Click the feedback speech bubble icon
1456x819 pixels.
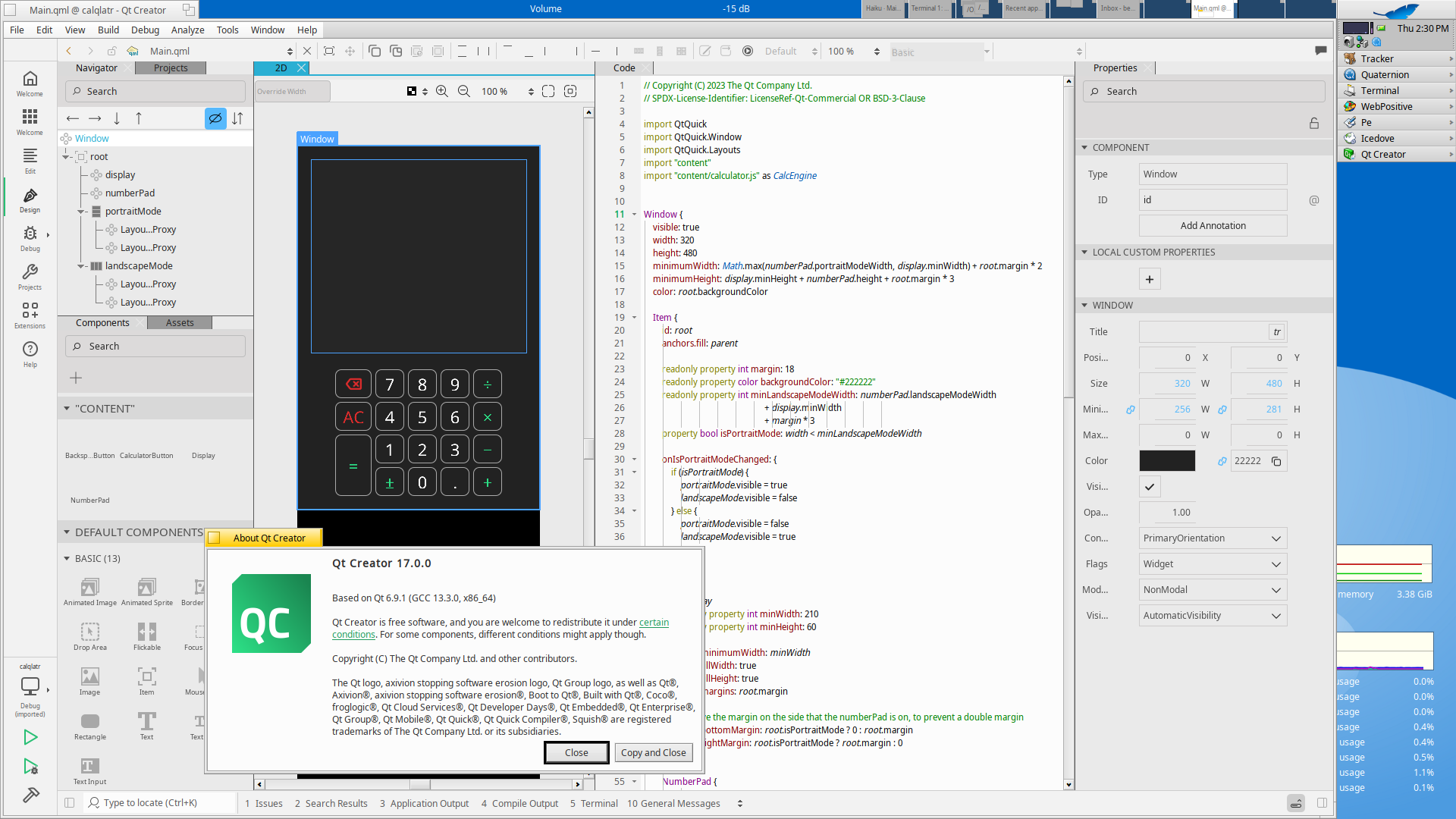1321,51
